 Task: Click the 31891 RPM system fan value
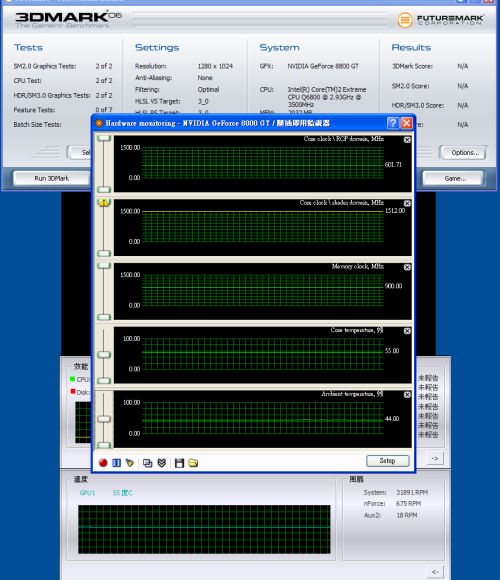click(x=412, y=492)
